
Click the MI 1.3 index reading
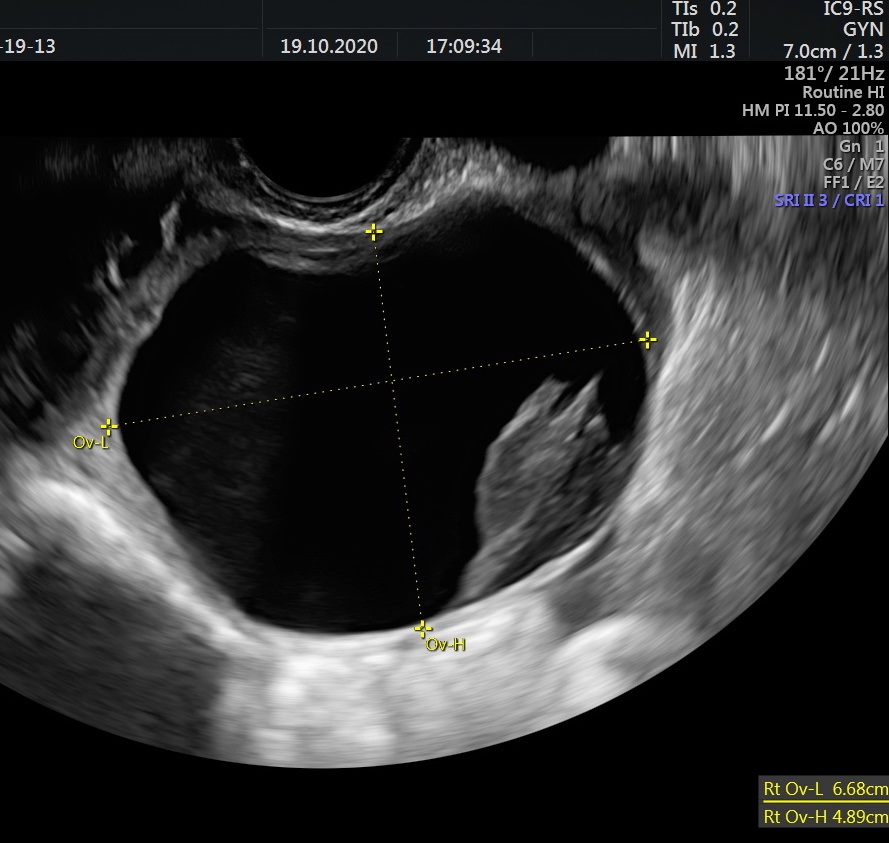pos(703,51)
